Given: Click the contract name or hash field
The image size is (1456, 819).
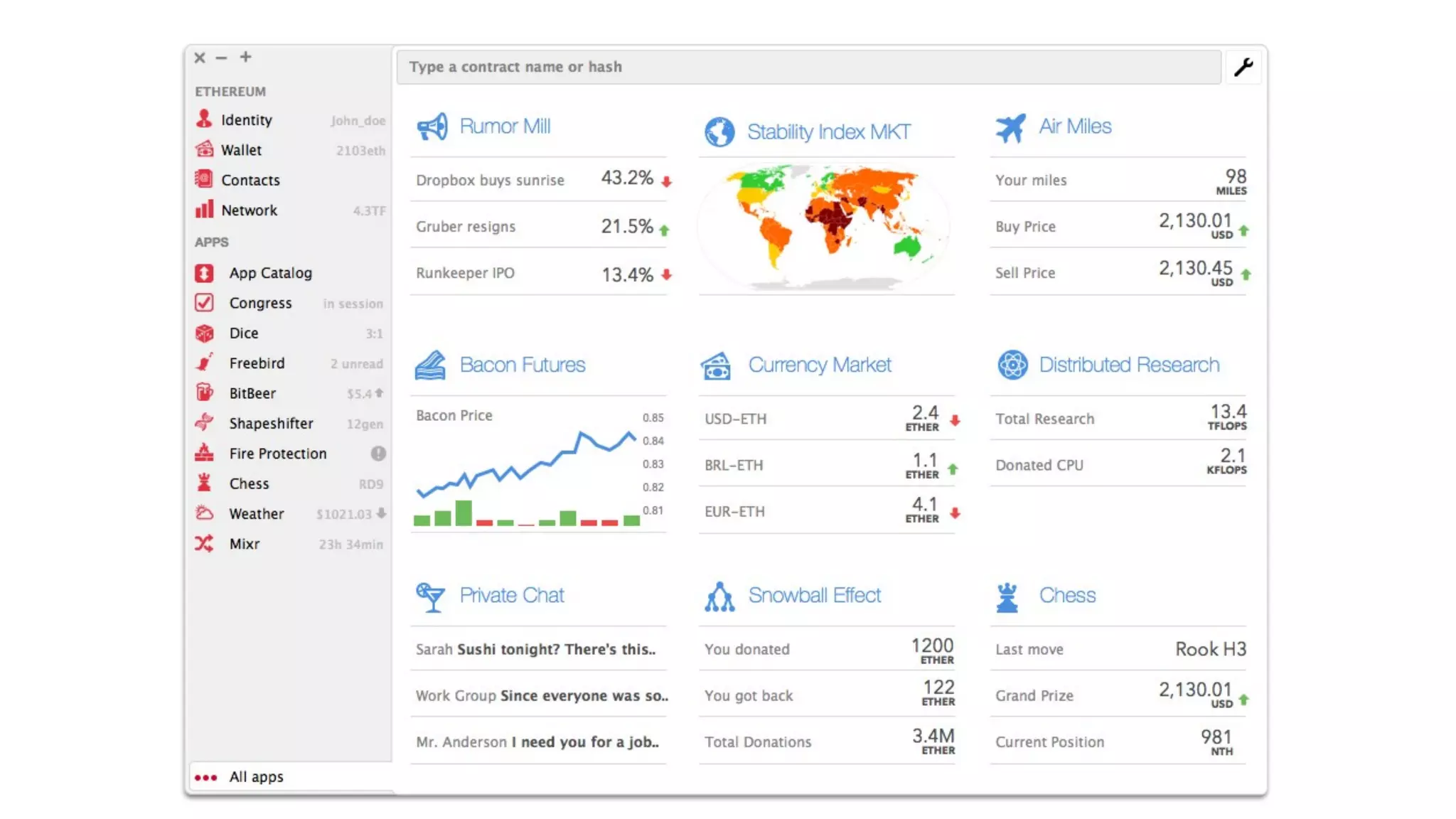Looking at the screenshot, I should pyautogui.click(x=808, y=67).
